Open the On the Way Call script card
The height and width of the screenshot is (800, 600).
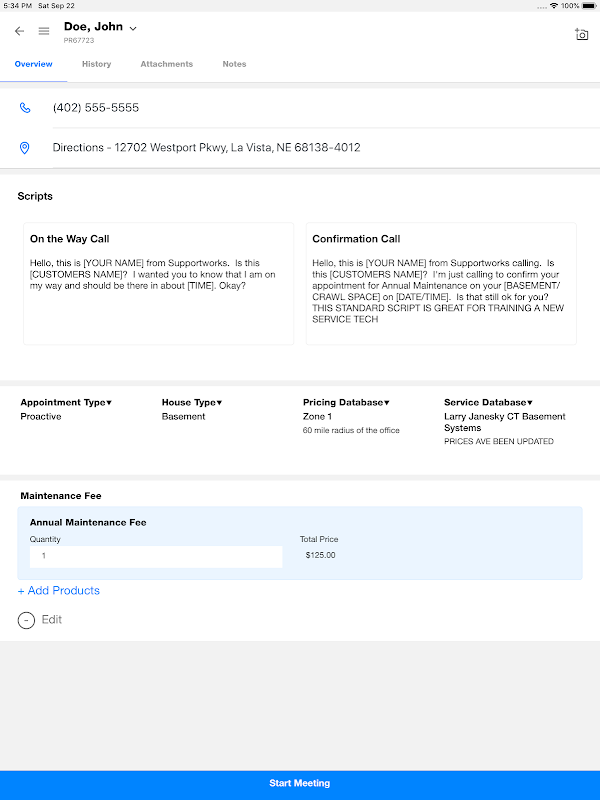click(x=158, y=284)
